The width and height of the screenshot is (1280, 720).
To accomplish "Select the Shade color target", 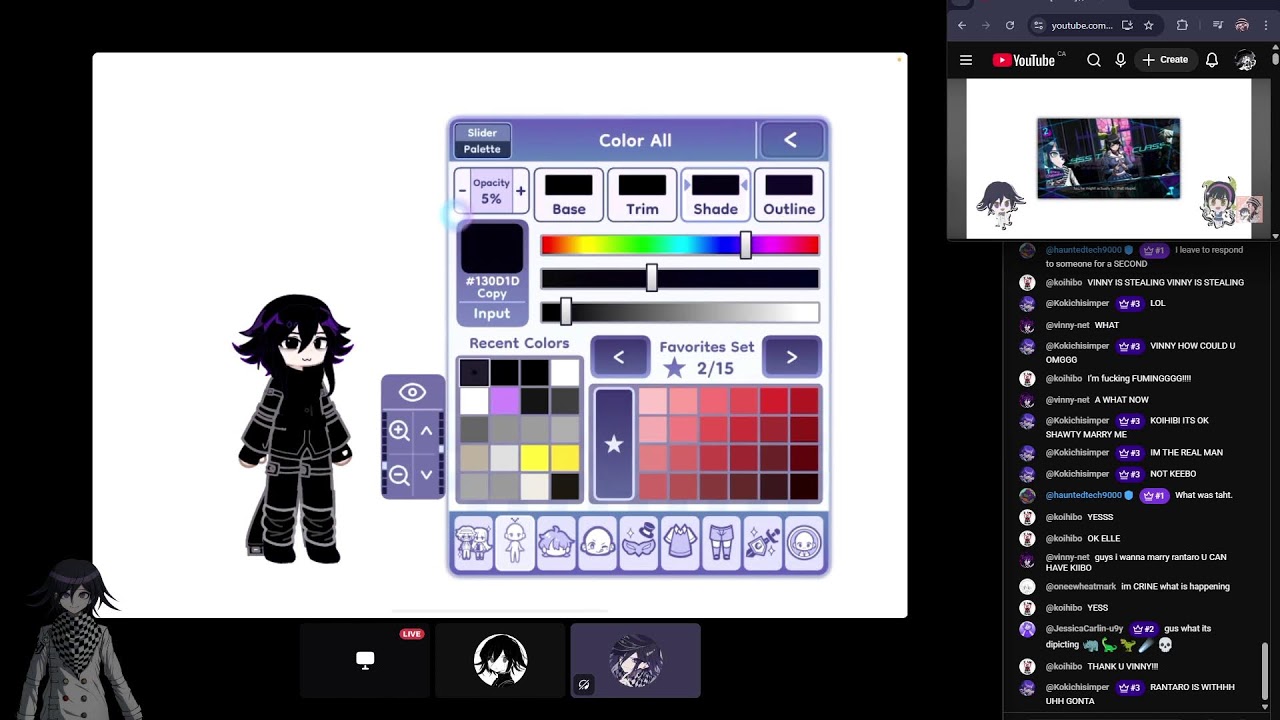I will pyautogui.click(x=716, y=194).
